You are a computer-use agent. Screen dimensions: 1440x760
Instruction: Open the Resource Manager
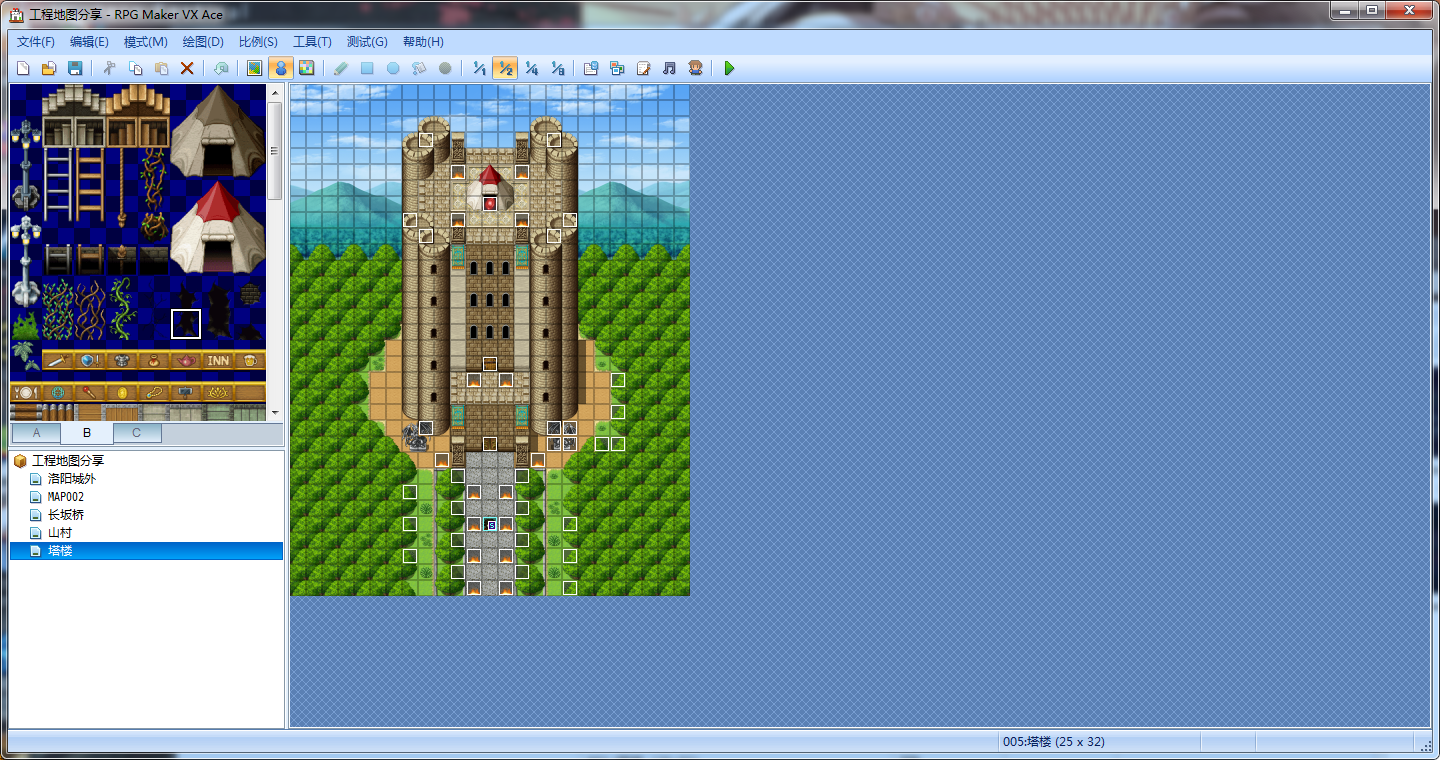point(617,68)
